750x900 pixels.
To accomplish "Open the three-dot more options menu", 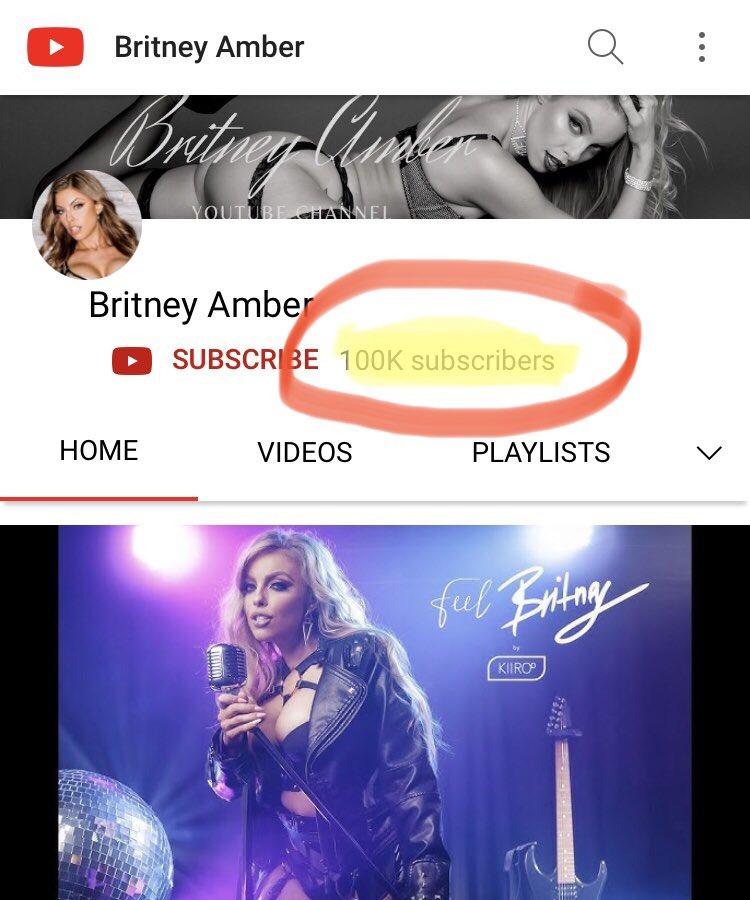I will (702, 46).
